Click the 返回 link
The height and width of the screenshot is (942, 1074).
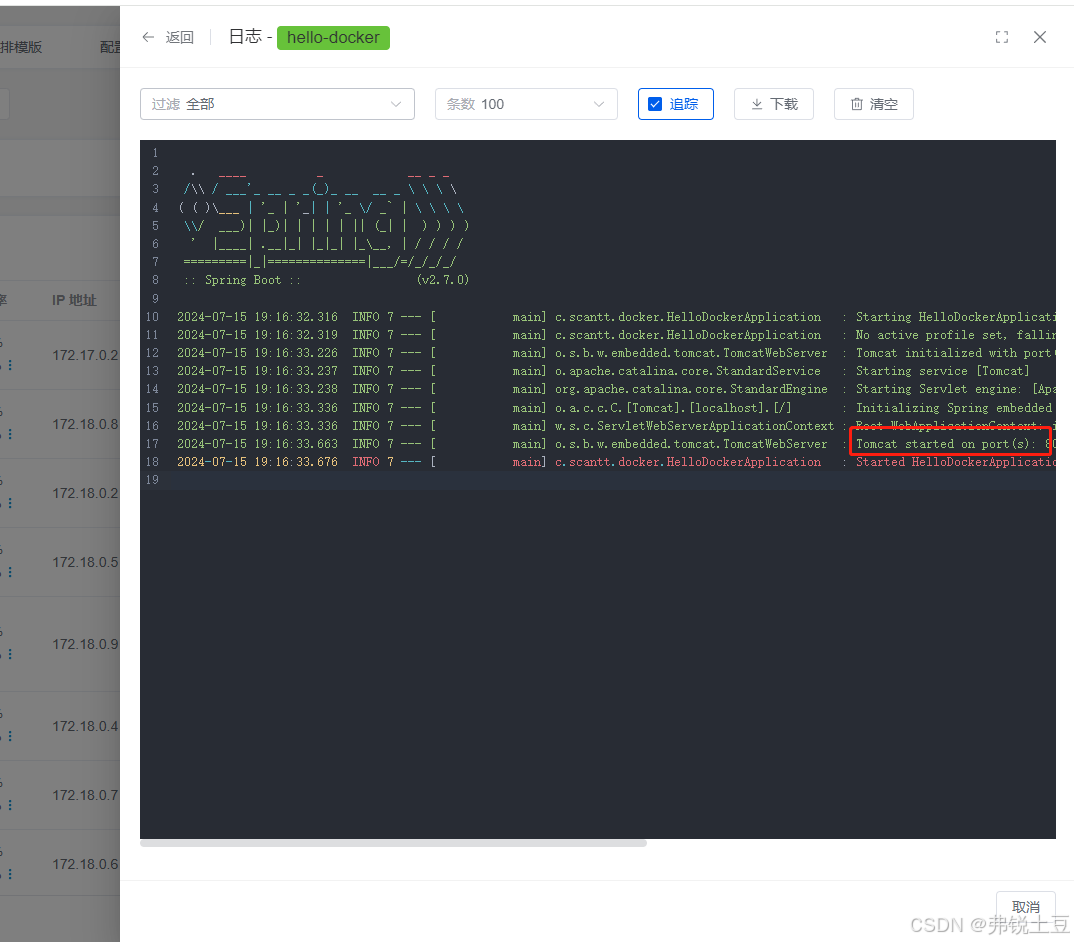(x=179, y=37)
